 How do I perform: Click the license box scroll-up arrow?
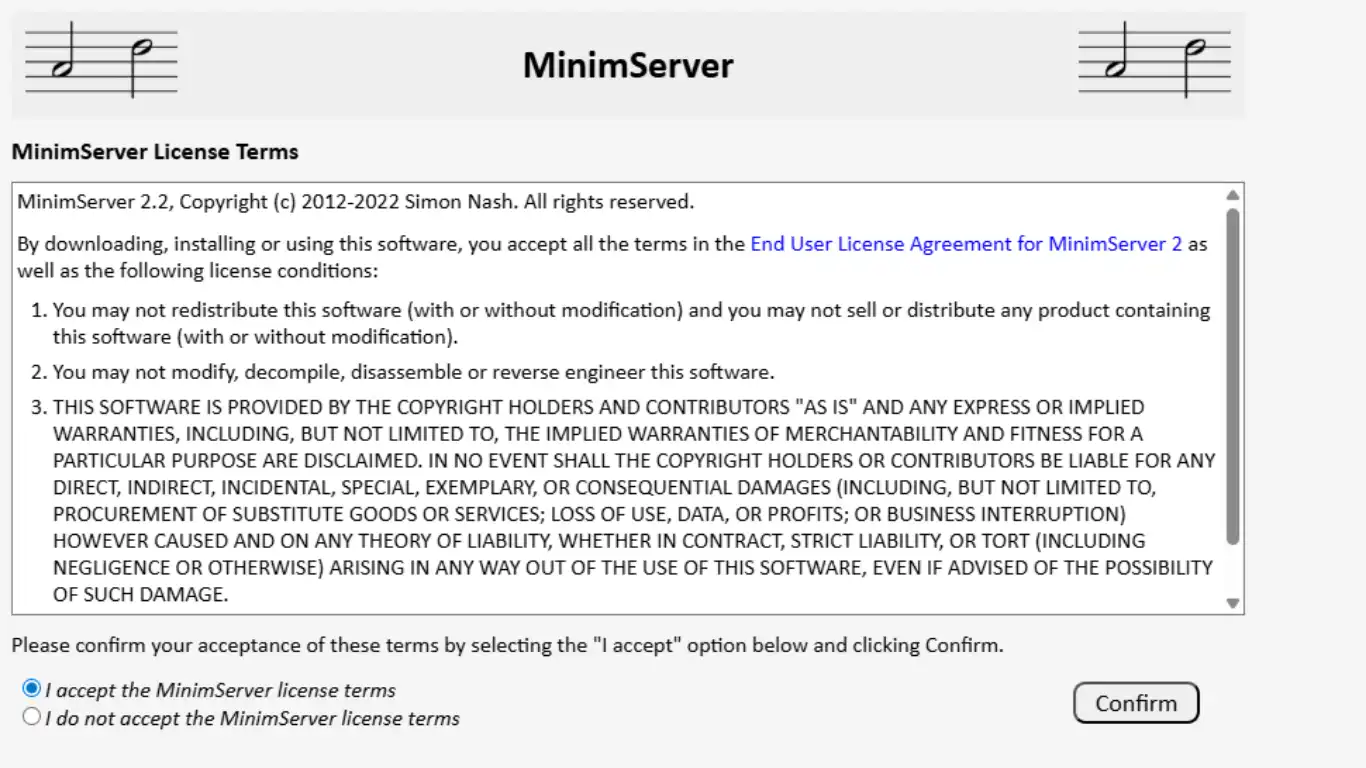1232,195
